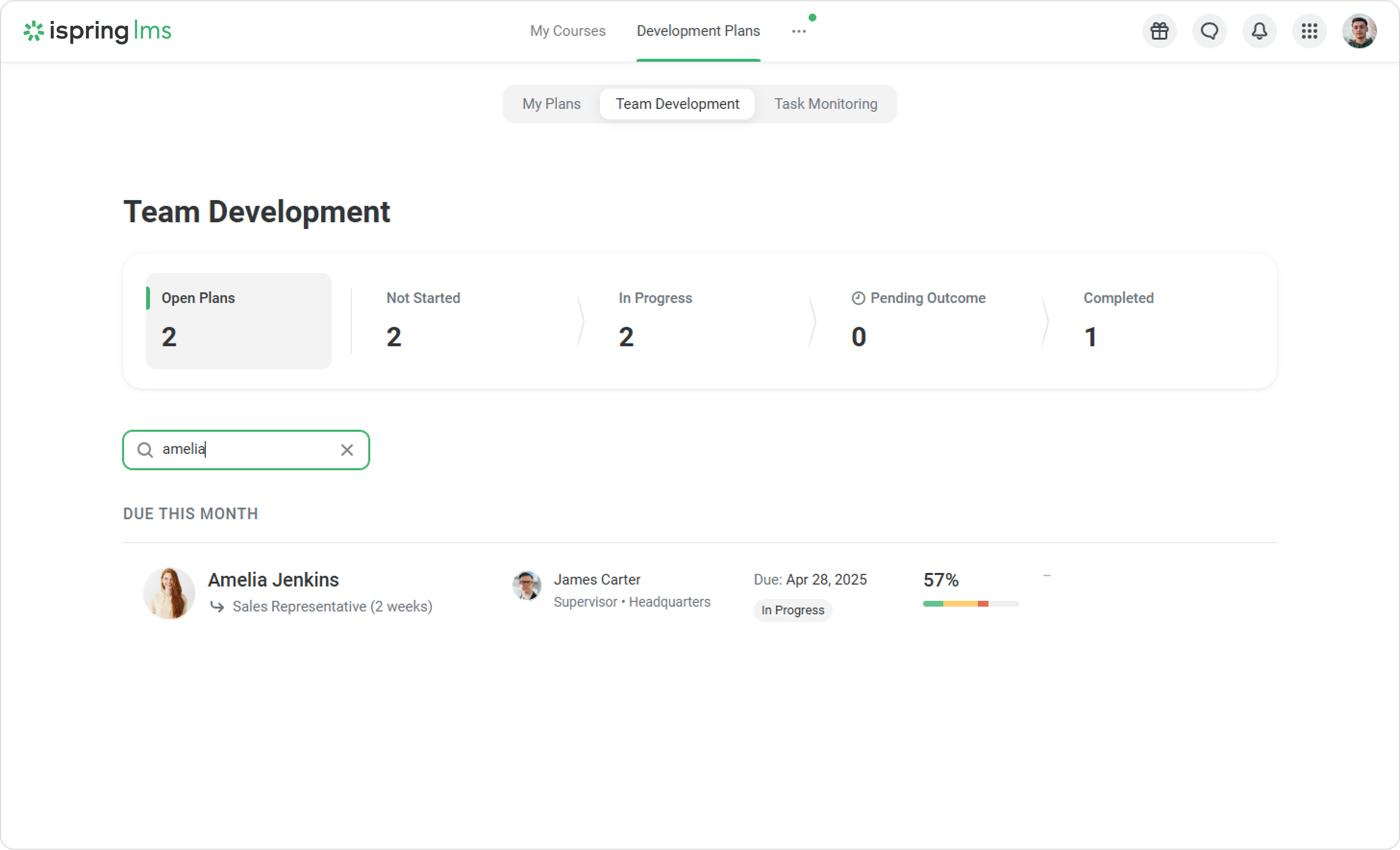Open the Development Plans tab
The width and height of the screenshot is (1400, 850).
[698, 31]
